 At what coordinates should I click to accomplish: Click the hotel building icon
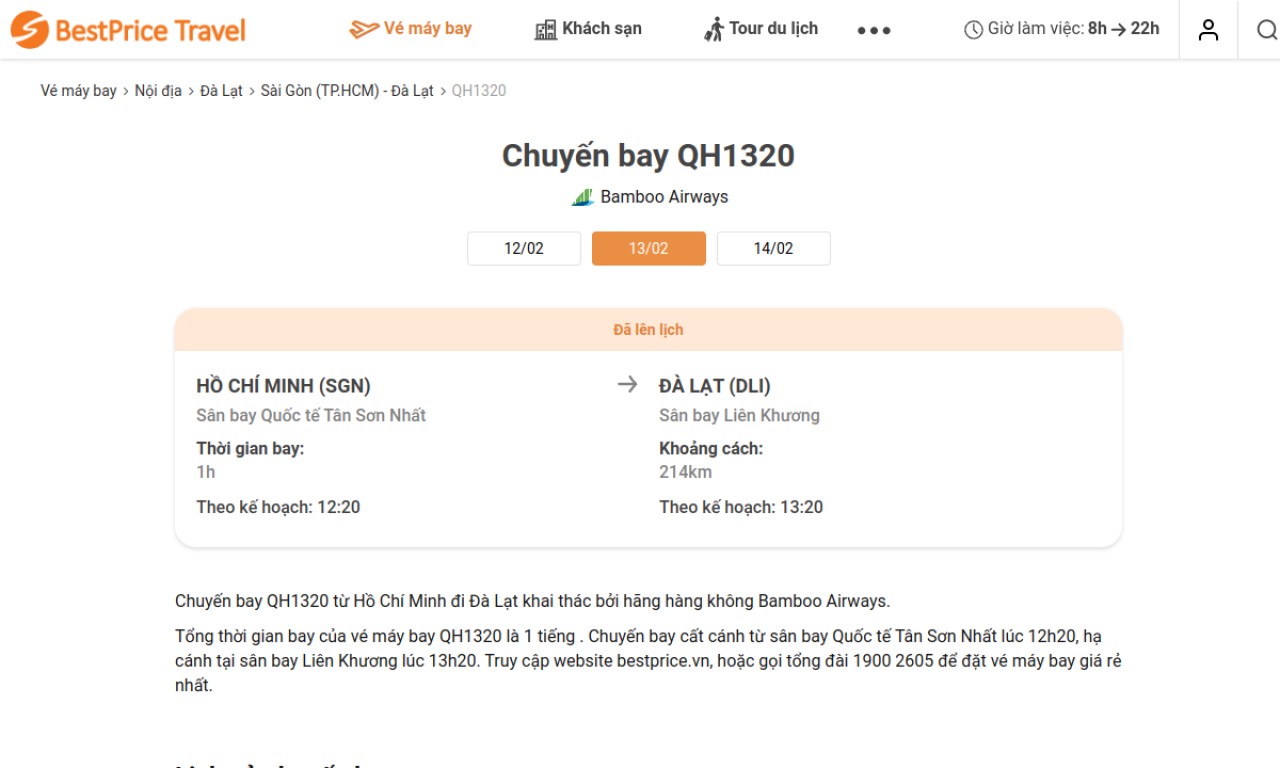[x=546, y=30]
